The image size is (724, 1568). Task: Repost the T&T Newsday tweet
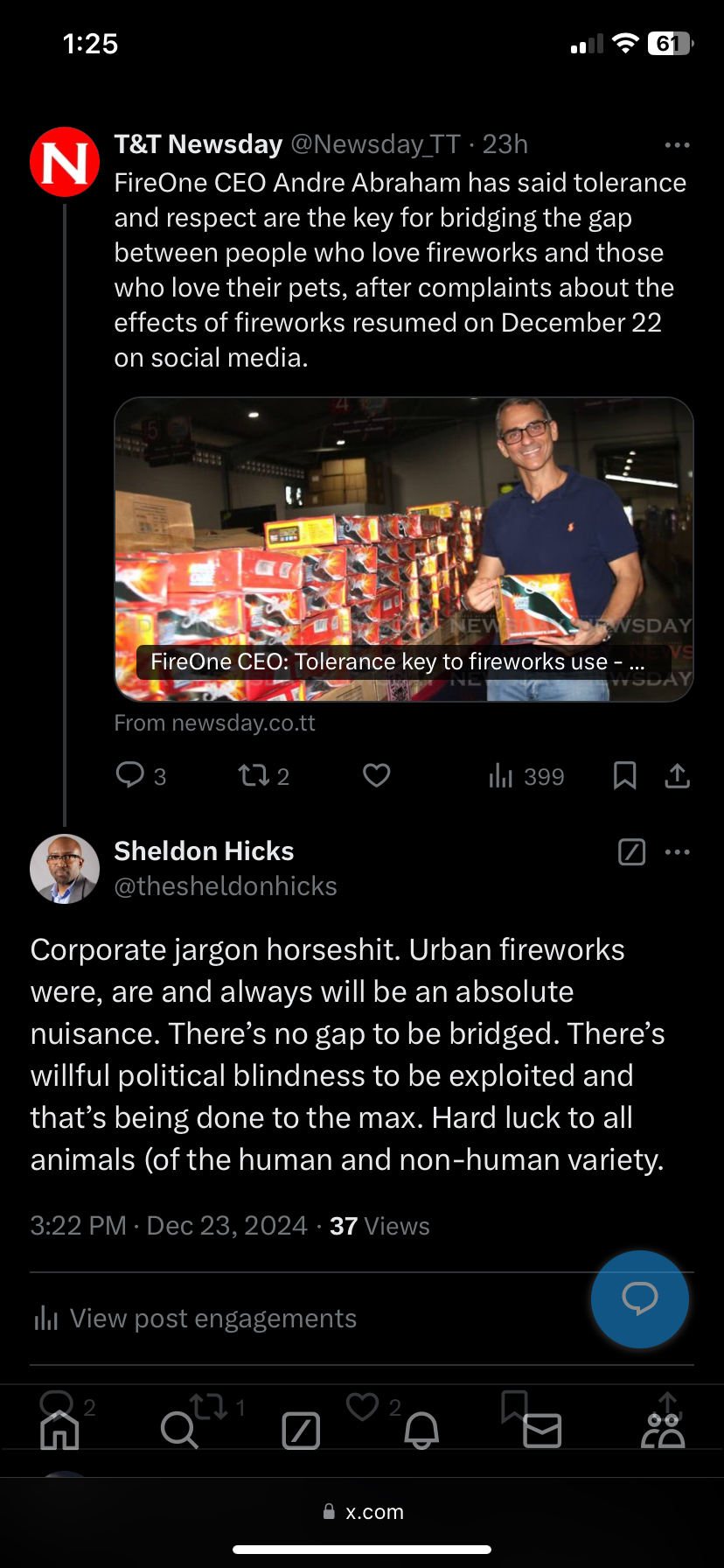254,775
